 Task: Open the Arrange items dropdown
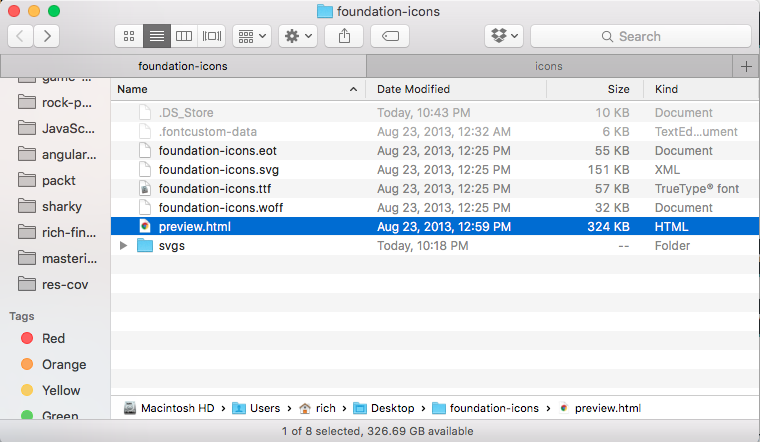[x=251, y=36]
